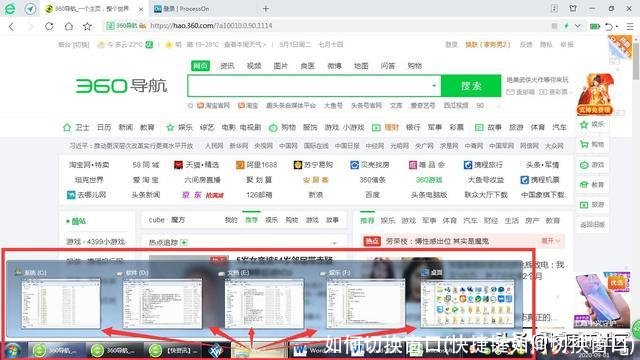Image resolution: width=640 pixels, height=360 pixels.
Task: Switch to 软件 (D:) window thumbnail
Action: click(162, 303)
